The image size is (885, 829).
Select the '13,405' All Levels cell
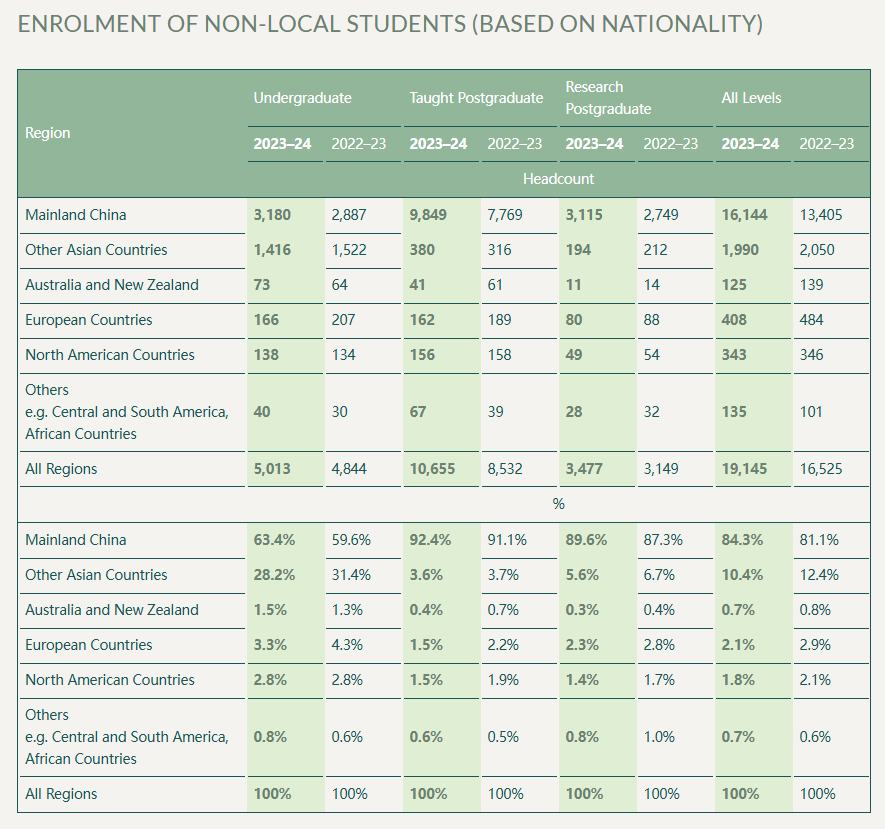[x=821, y=215]
